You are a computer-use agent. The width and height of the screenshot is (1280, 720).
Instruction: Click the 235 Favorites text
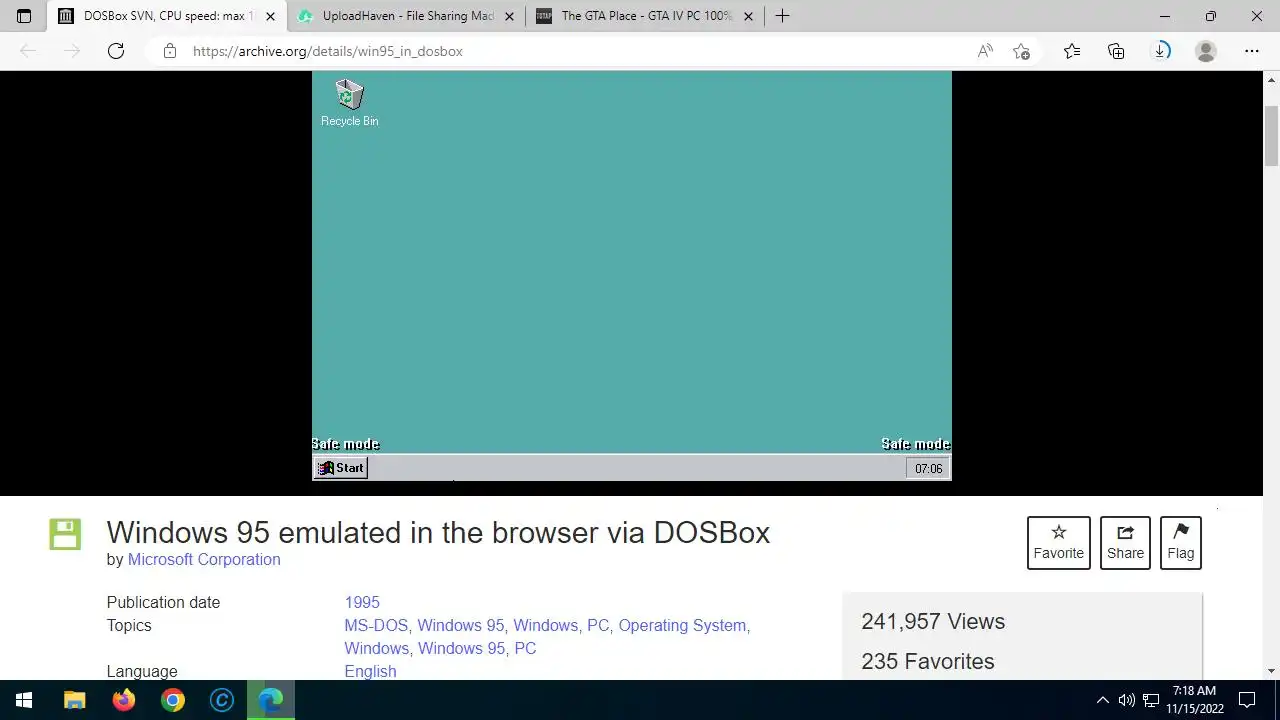(x=928, y=661)
